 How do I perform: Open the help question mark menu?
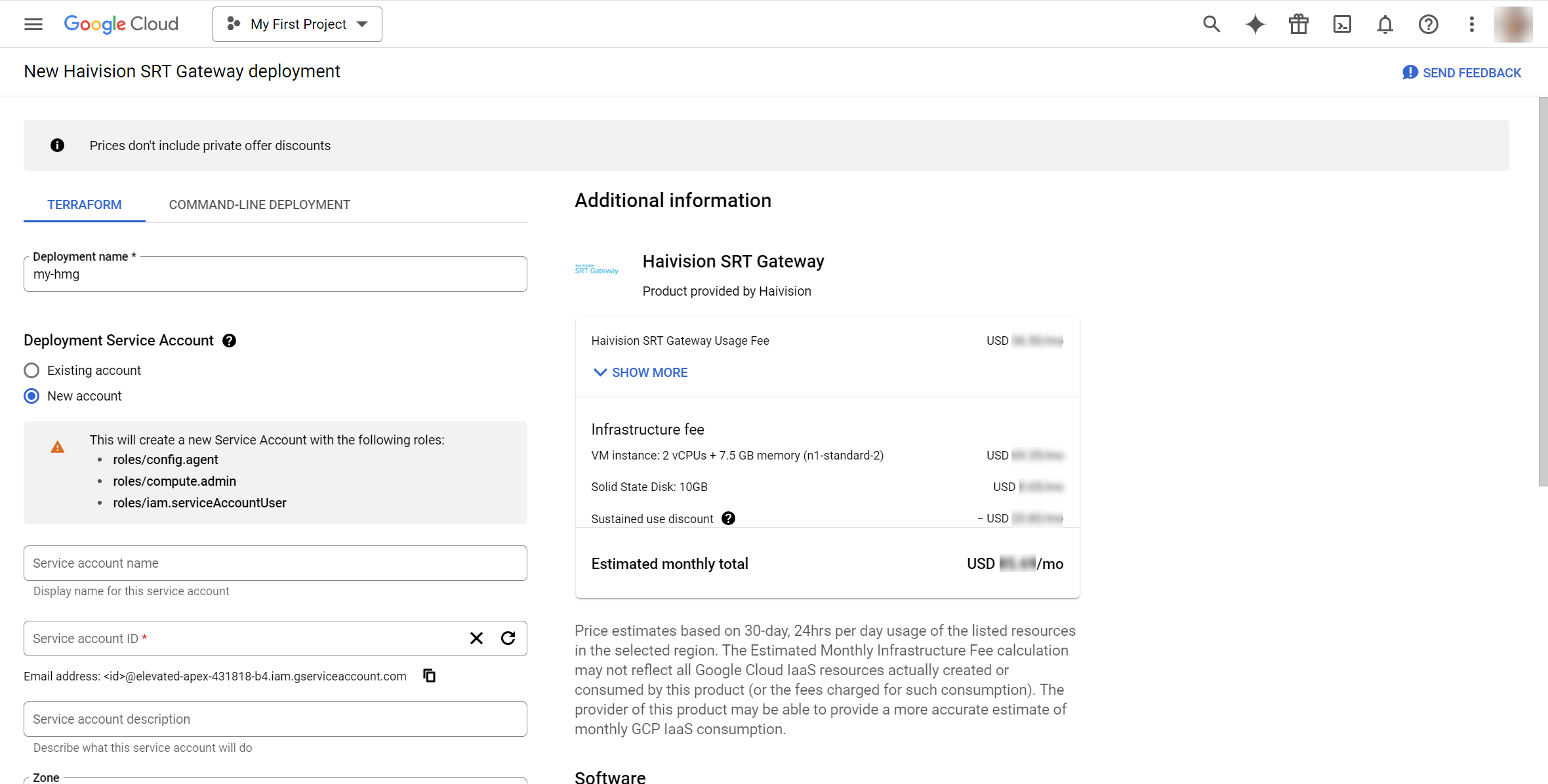point(1428,24)
